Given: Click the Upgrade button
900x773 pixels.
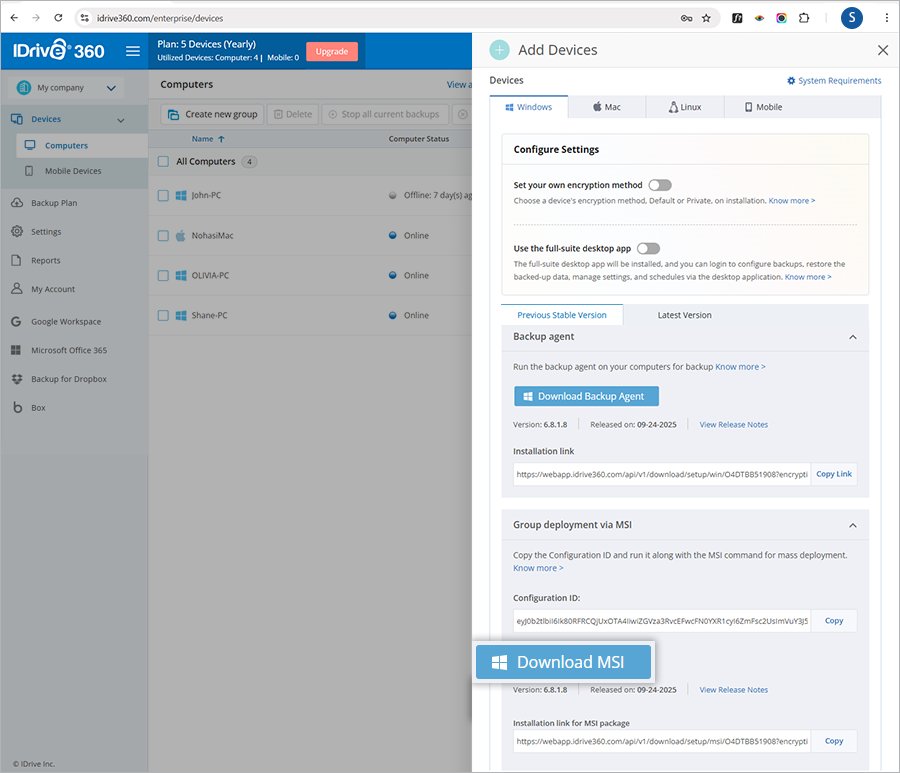Looking at the screenshot, I should point(332,51).
